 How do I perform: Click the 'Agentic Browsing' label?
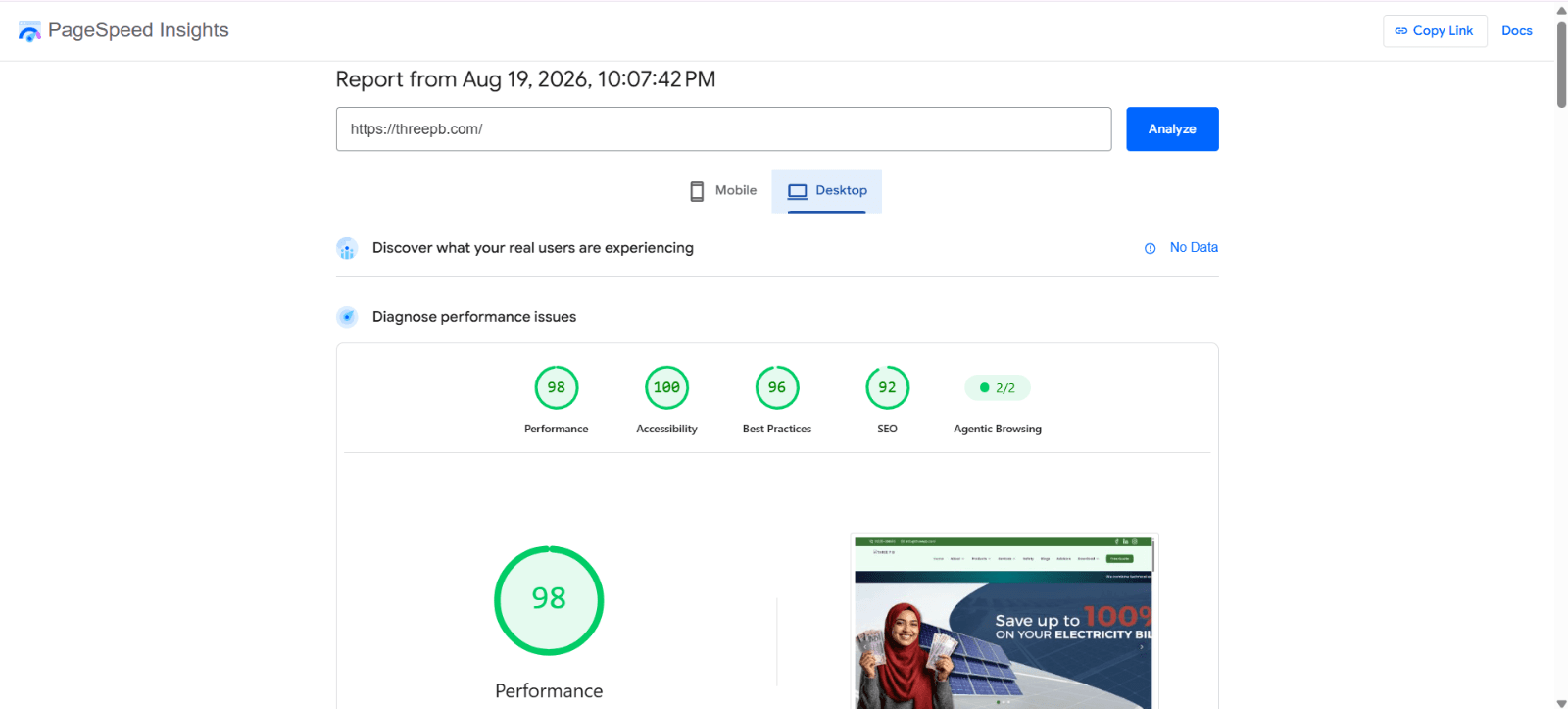998,429
